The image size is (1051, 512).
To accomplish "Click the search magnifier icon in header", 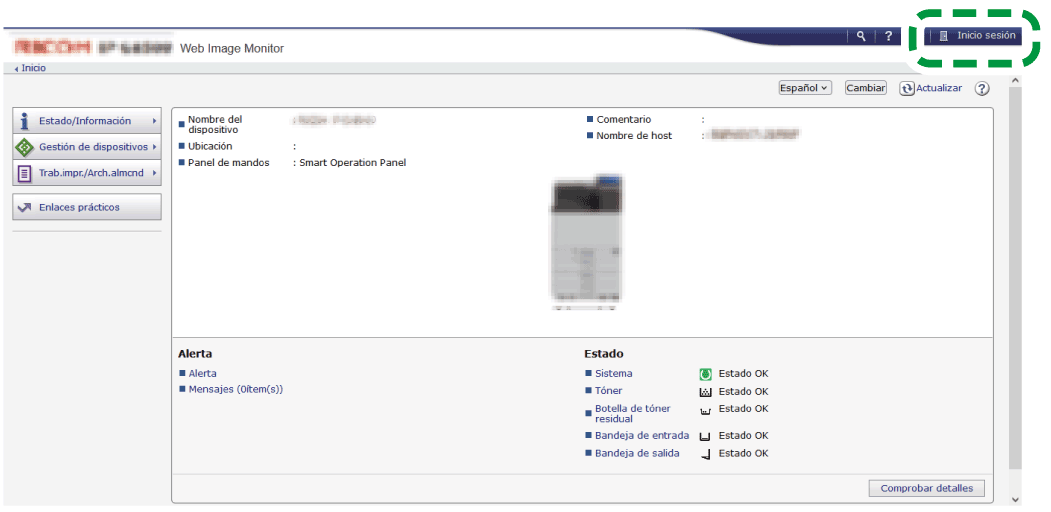I will click(x=861, y=37).
